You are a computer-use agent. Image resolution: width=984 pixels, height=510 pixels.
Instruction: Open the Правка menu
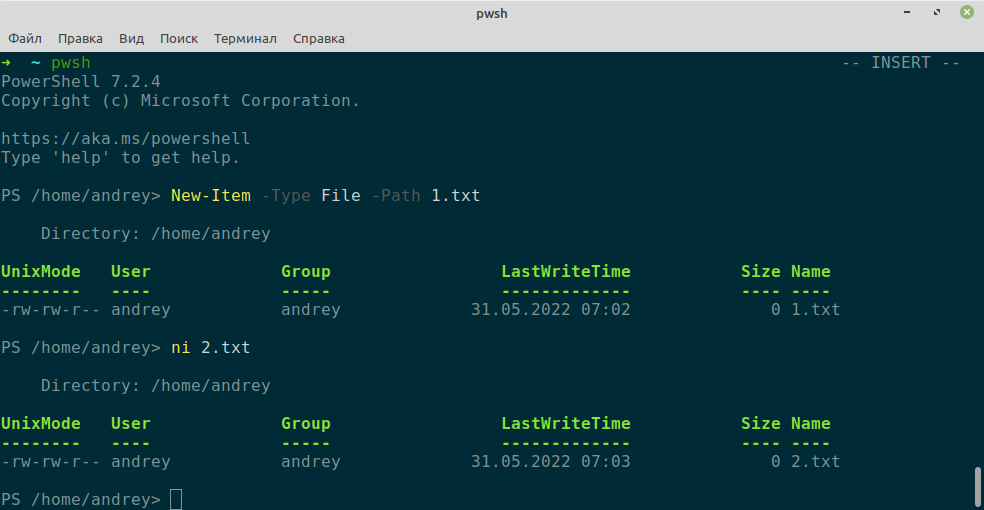[80, 39]
